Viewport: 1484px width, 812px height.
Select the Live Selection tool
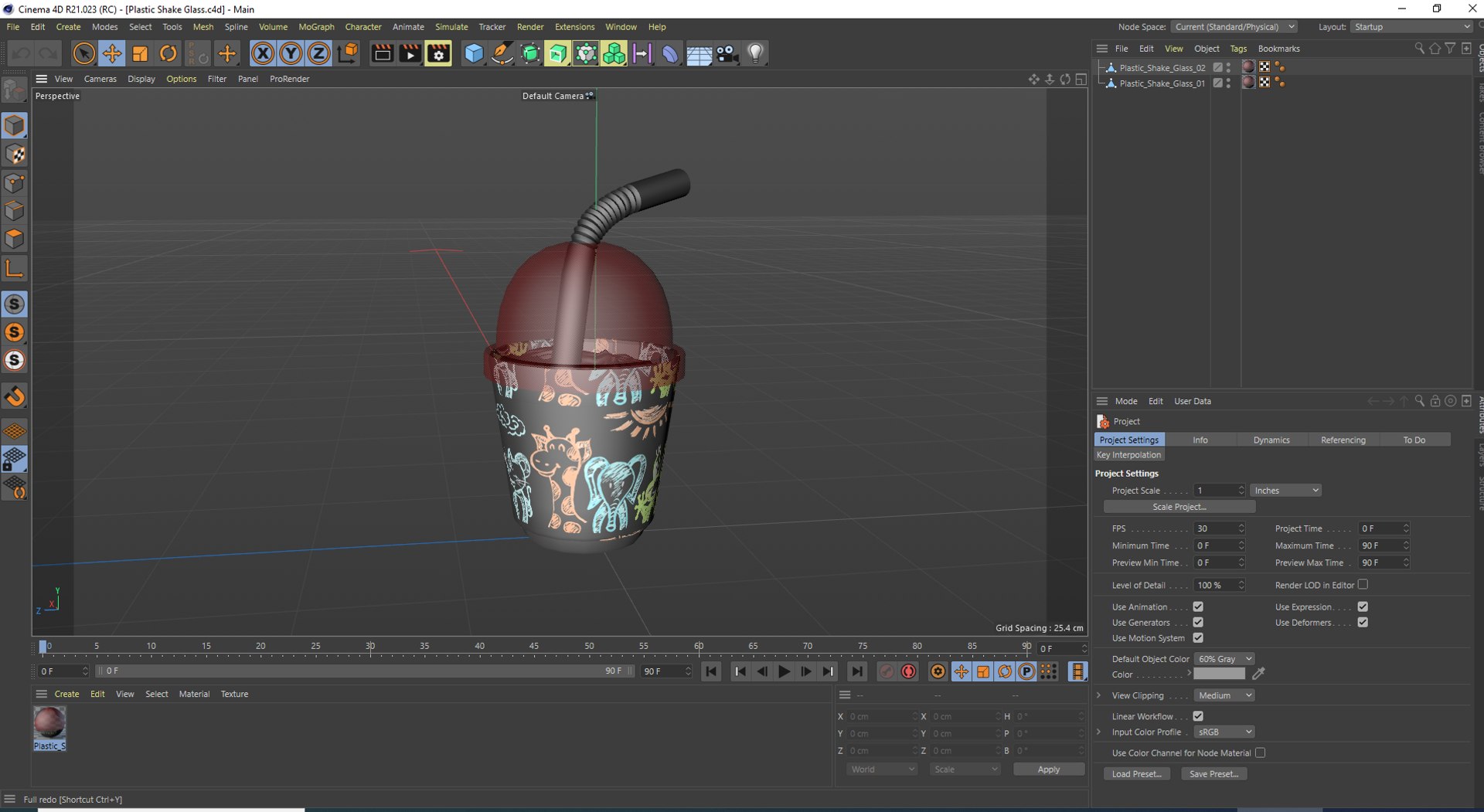[83, 53]
